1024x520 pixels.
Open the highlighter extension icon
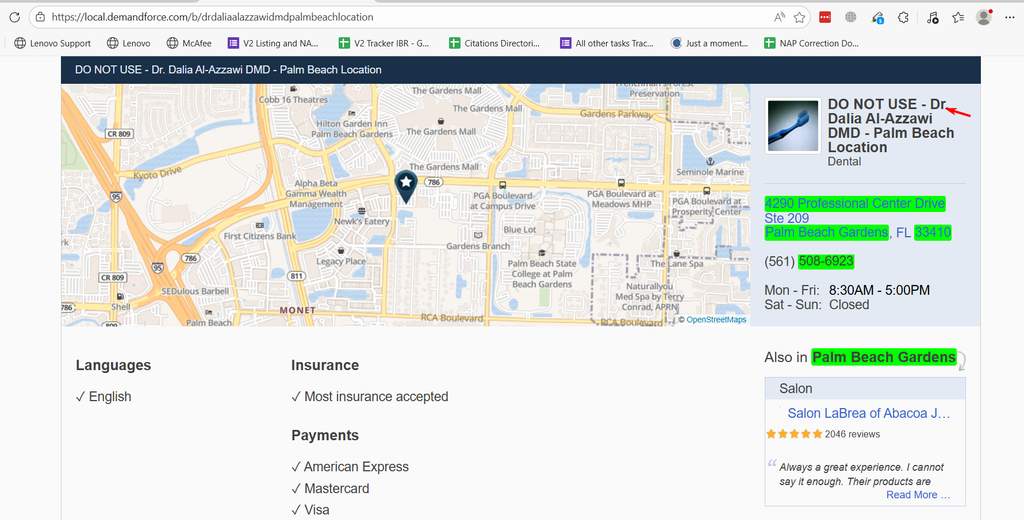(878, 18)
